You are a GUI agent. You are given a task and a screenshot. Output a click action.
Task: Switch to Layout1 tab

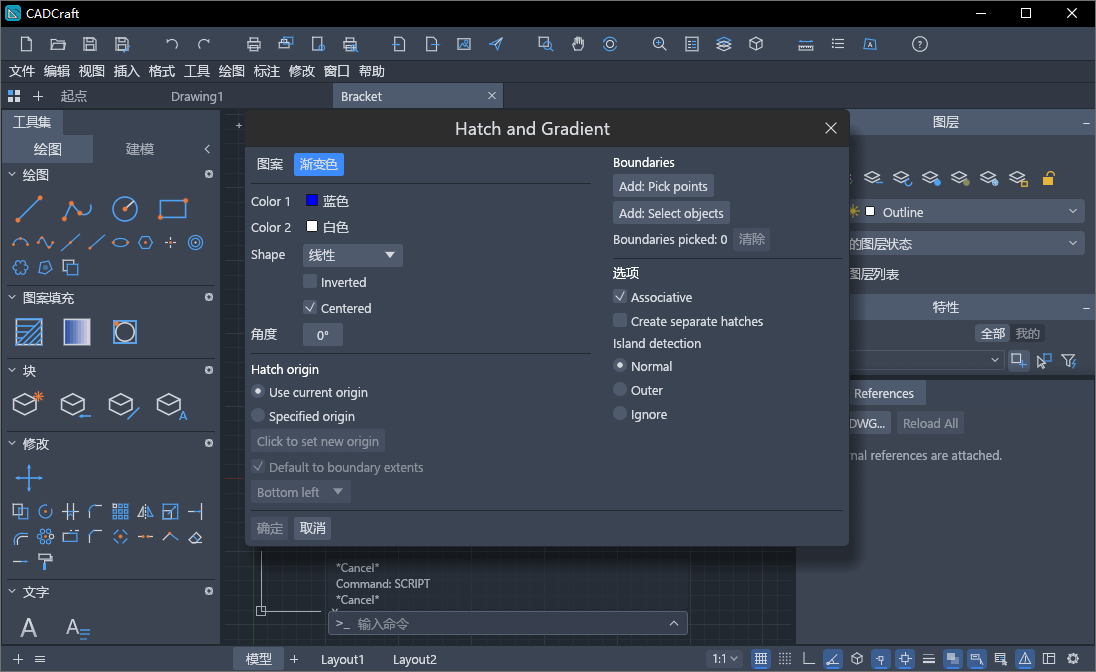click(x=342, y=659)
